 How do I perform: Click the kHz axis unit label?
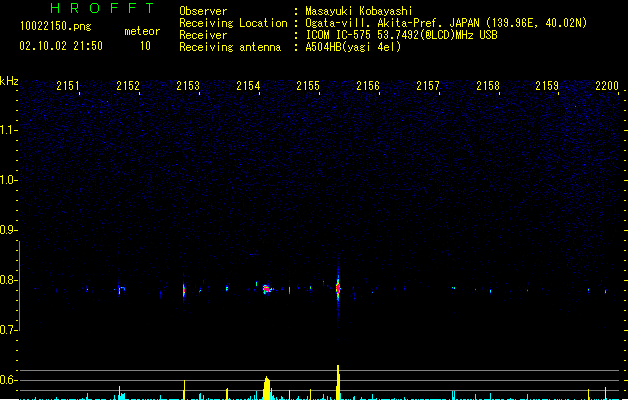point(9,81)
